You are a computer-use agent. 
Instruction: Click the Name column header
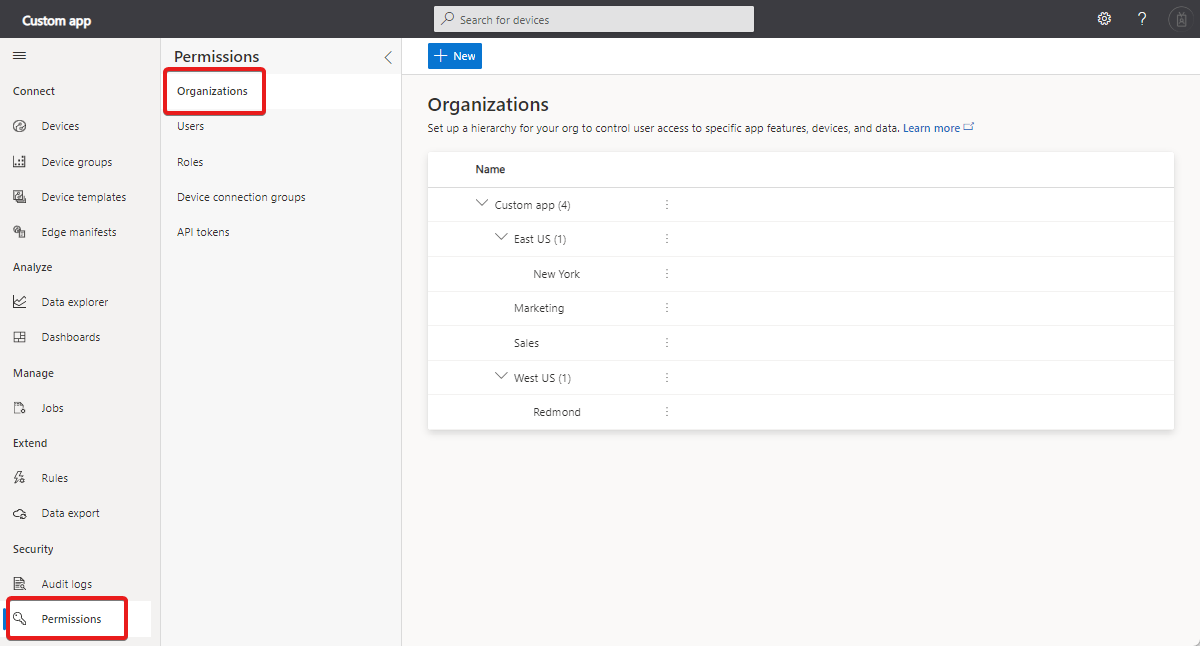(490, 169)
